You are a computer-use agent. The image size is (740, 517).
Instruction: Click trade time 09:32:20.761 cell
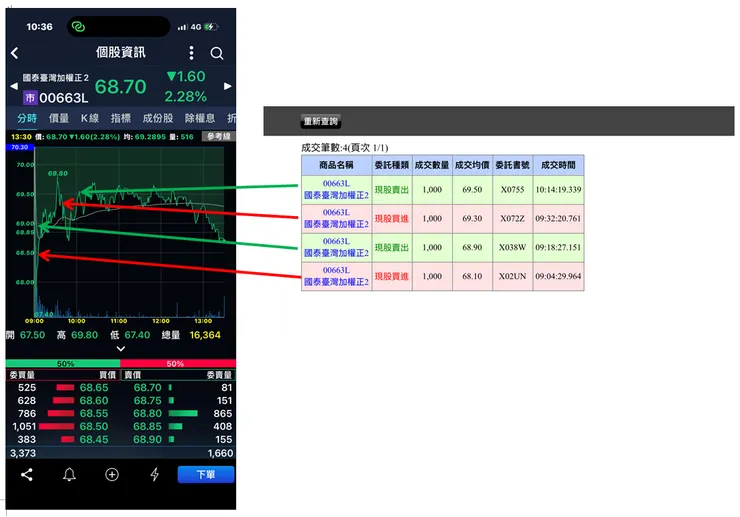click(x=558, y=219)
